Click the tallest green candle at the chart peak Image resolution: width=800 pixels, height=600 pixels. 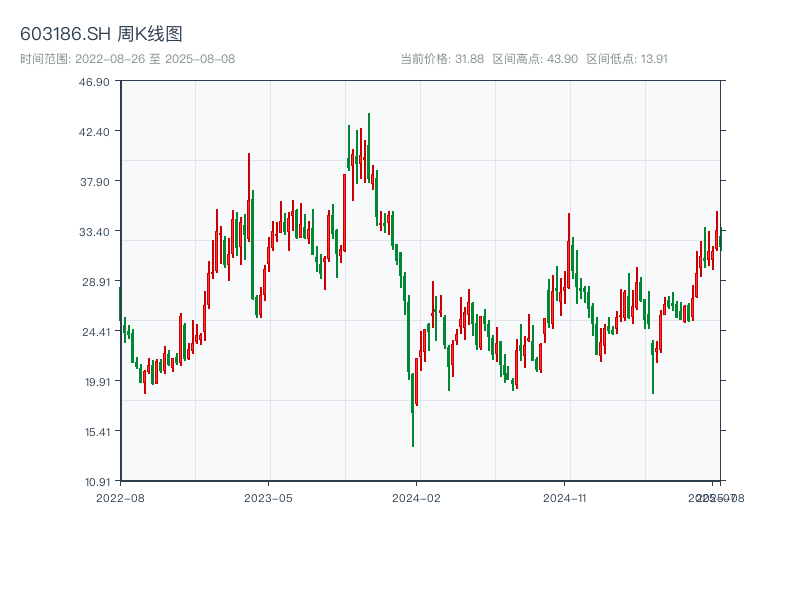click(369, 148)
